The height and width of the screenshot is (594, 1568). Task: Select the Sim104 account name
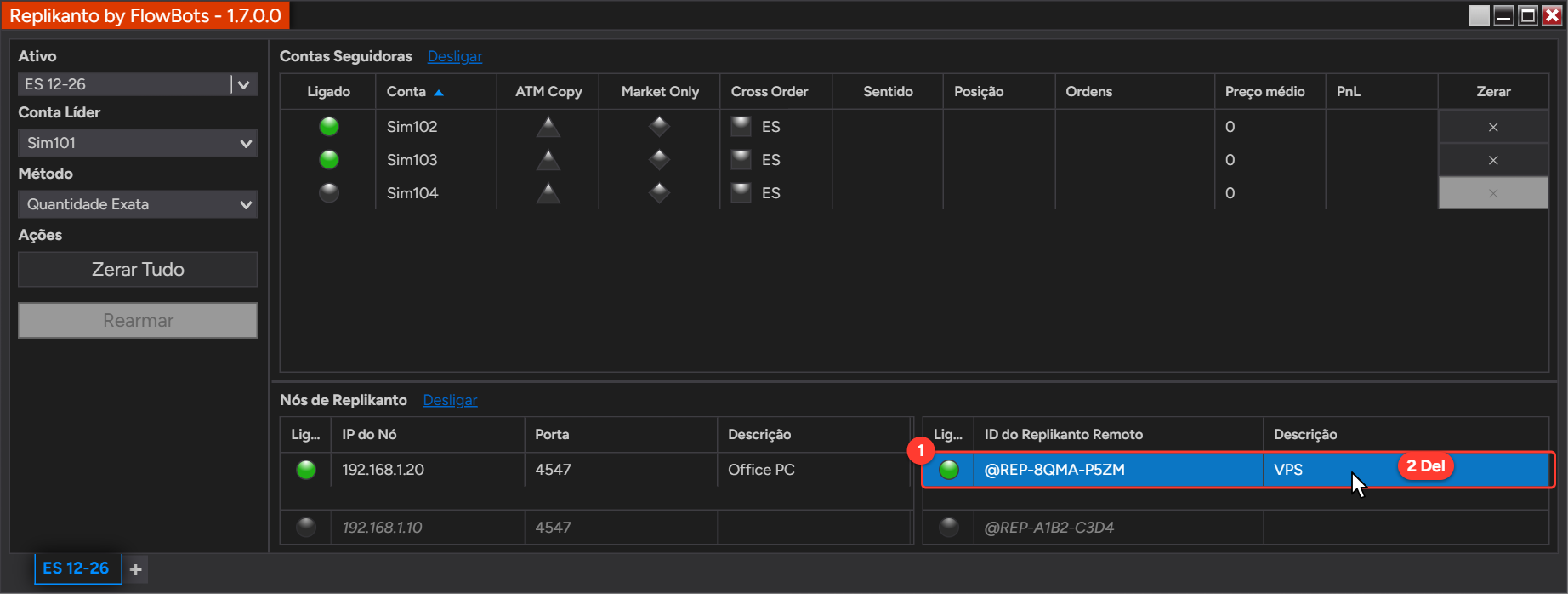(412, 193)
